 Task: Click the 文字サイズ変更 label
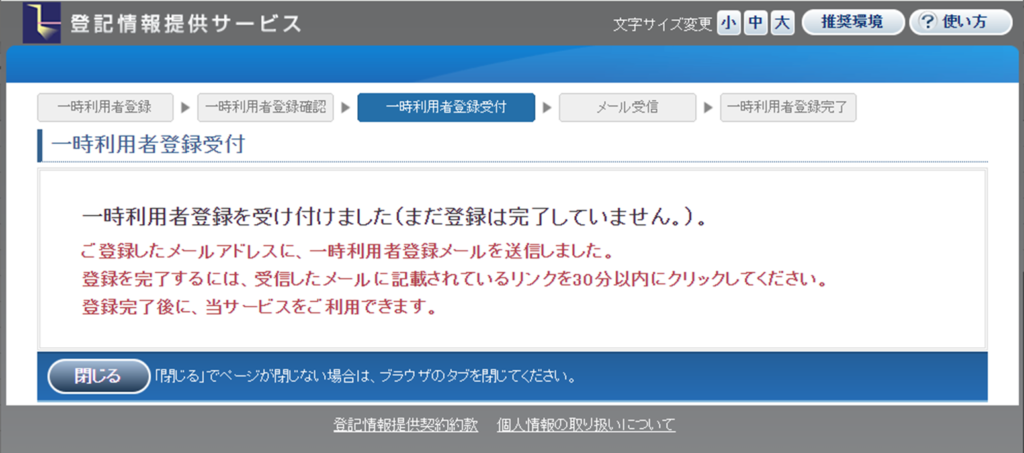(x=662, y=24)
